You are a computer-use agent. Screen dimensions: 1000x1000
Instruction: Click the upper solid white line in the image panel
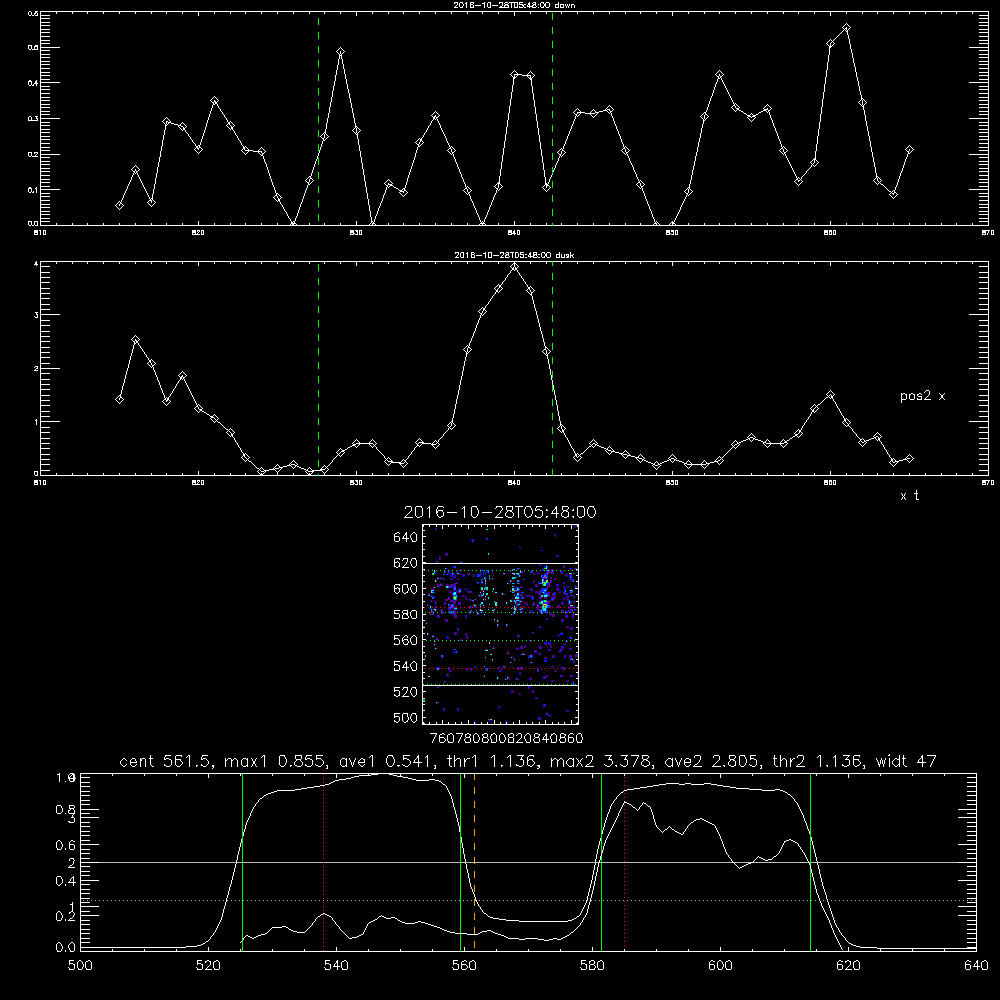click(500, 563)
